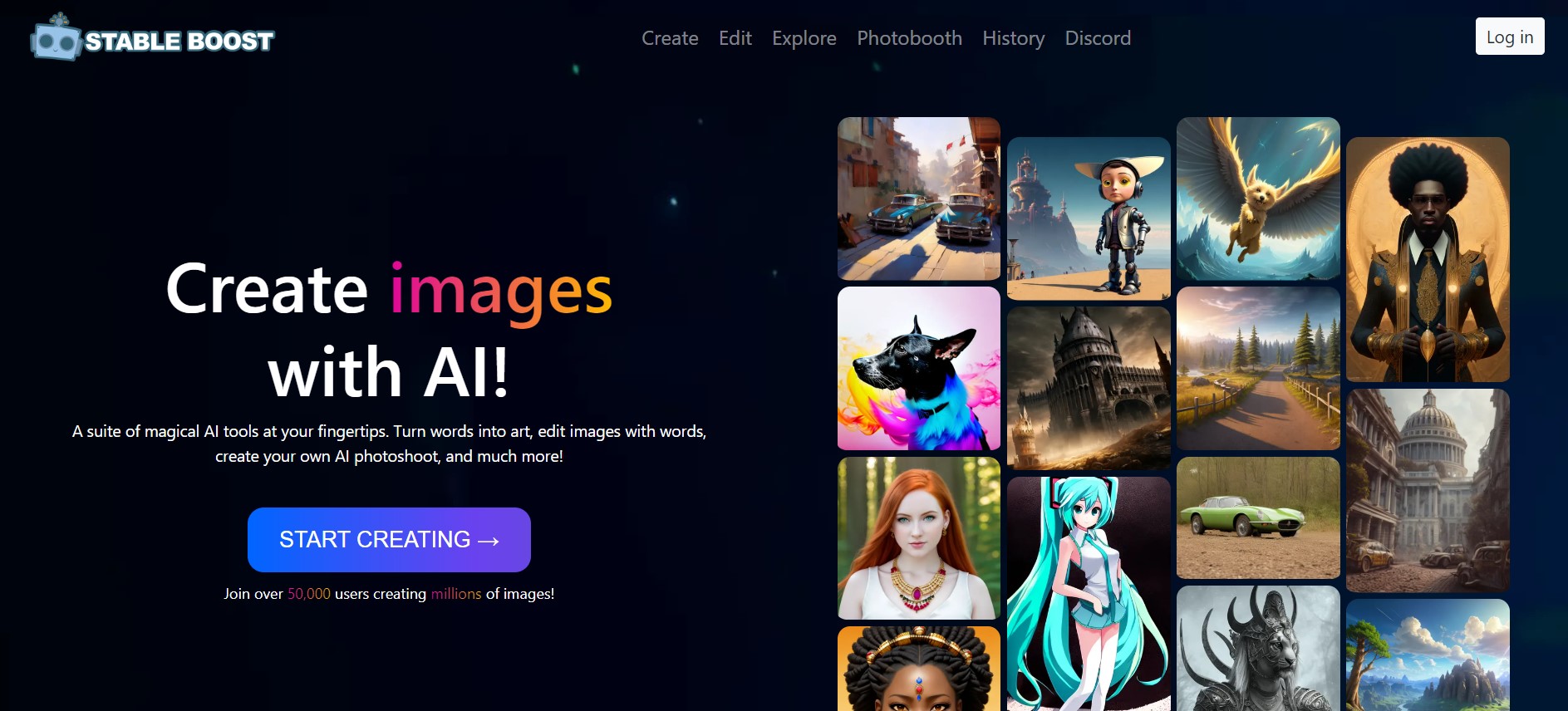This screenshot has height=711, width=1568.
Task: Open the robot boy with headphones thumbnail
Action: (x=1089, y=218)
